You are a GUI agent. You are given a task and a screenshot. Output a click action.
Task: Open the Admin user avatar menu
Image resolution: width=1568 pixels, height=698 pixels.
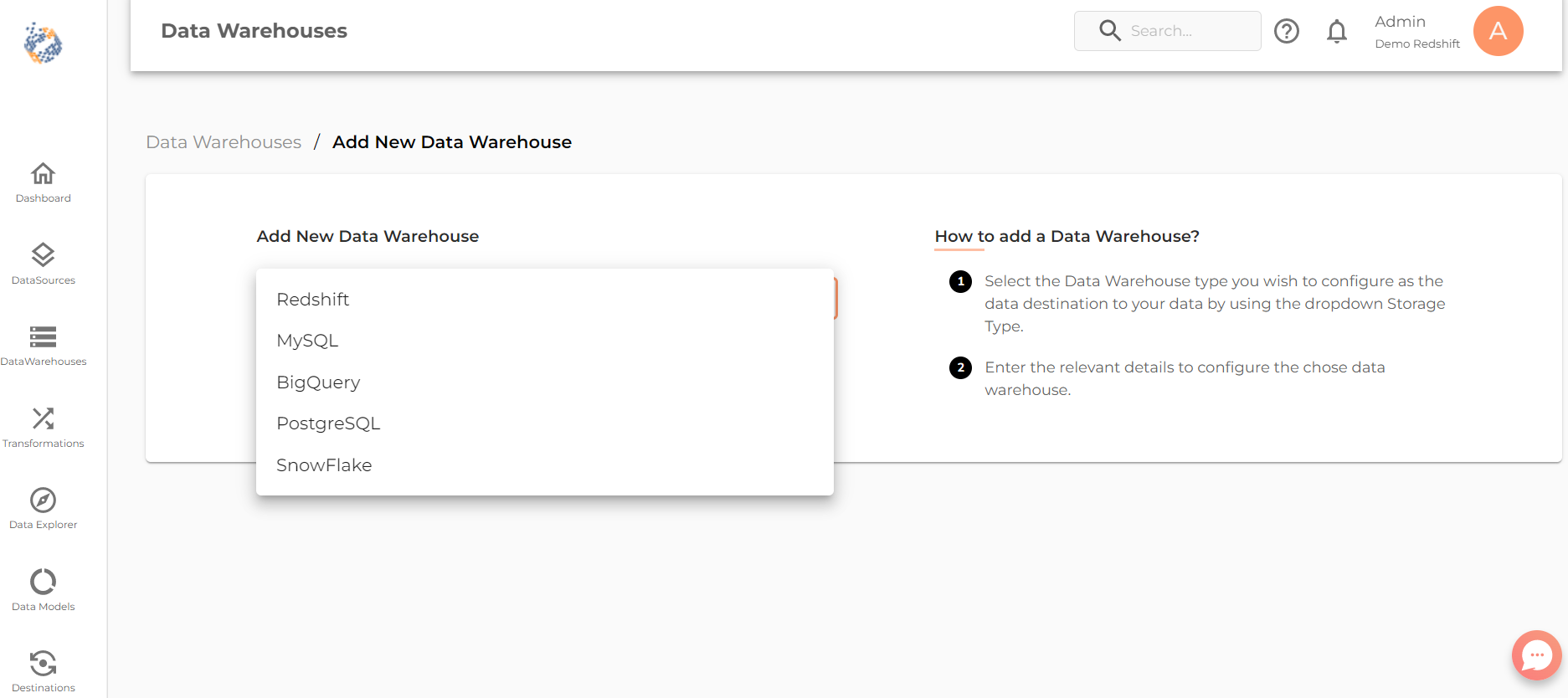point(1498,31)
